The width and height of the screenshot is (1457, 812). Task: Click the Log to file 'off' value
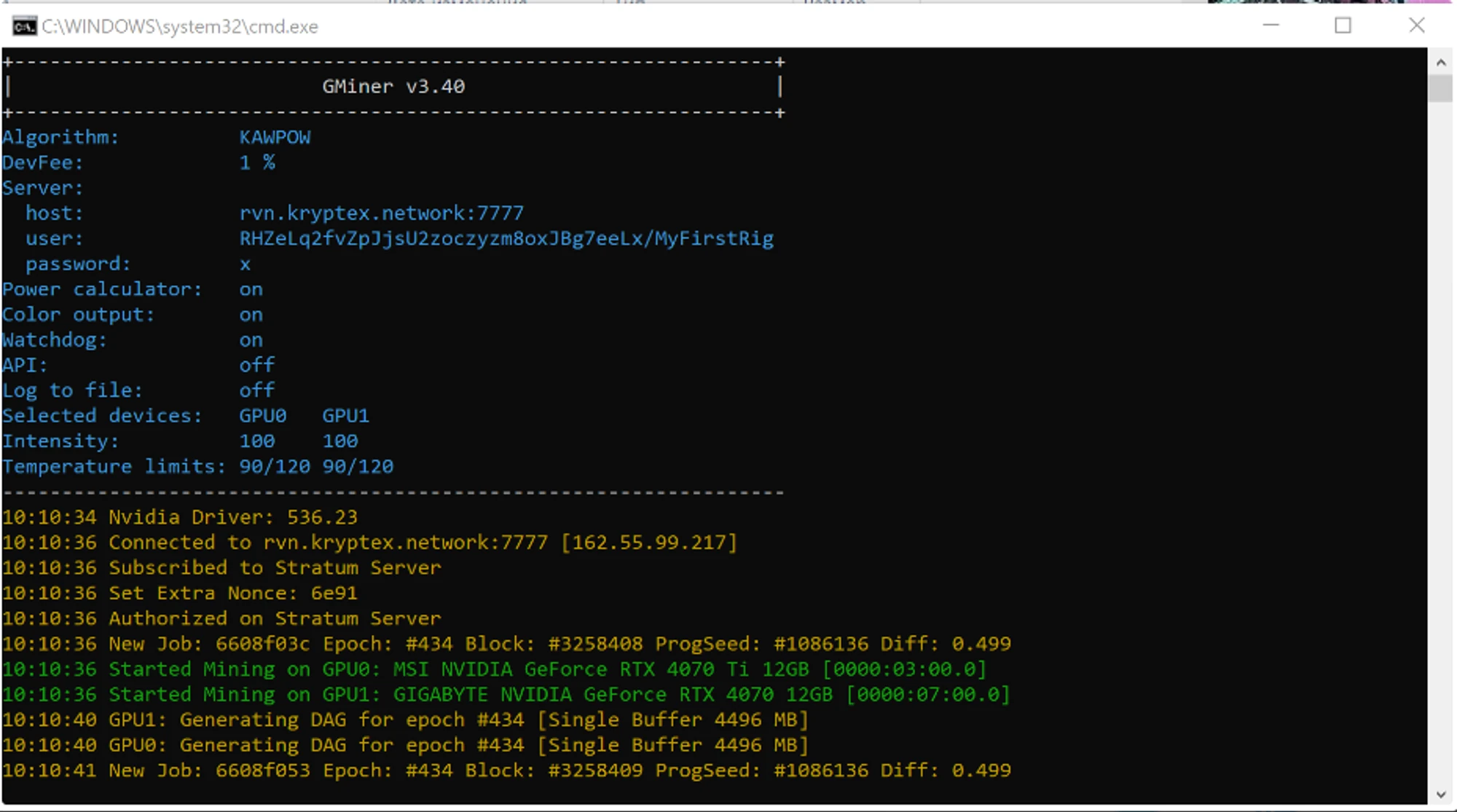pyautogui.click(x=256, y=390)
